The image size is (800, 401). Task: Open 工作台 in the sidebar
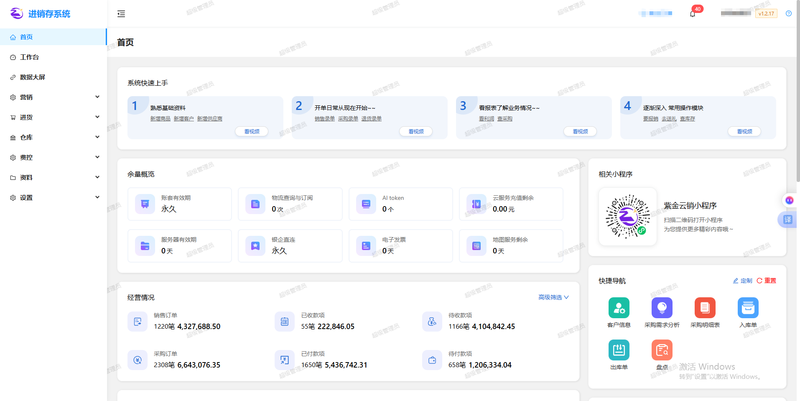point(54,57)
